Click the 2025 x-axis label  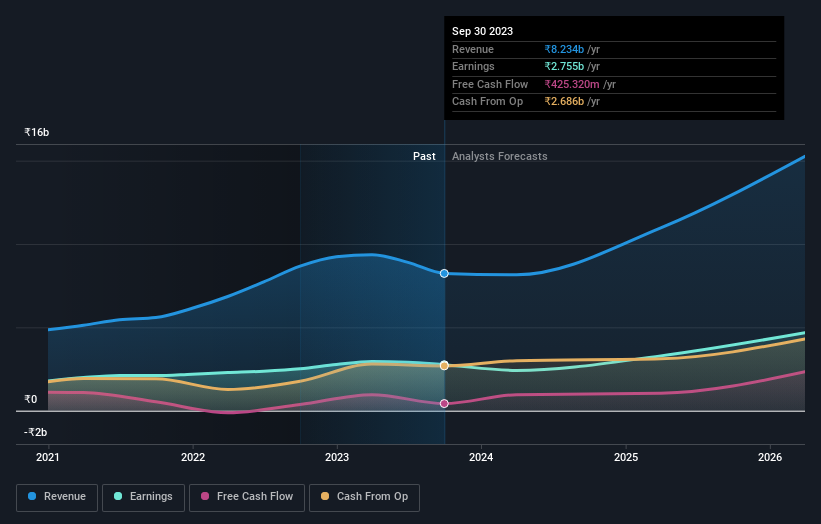pos(626,457)
